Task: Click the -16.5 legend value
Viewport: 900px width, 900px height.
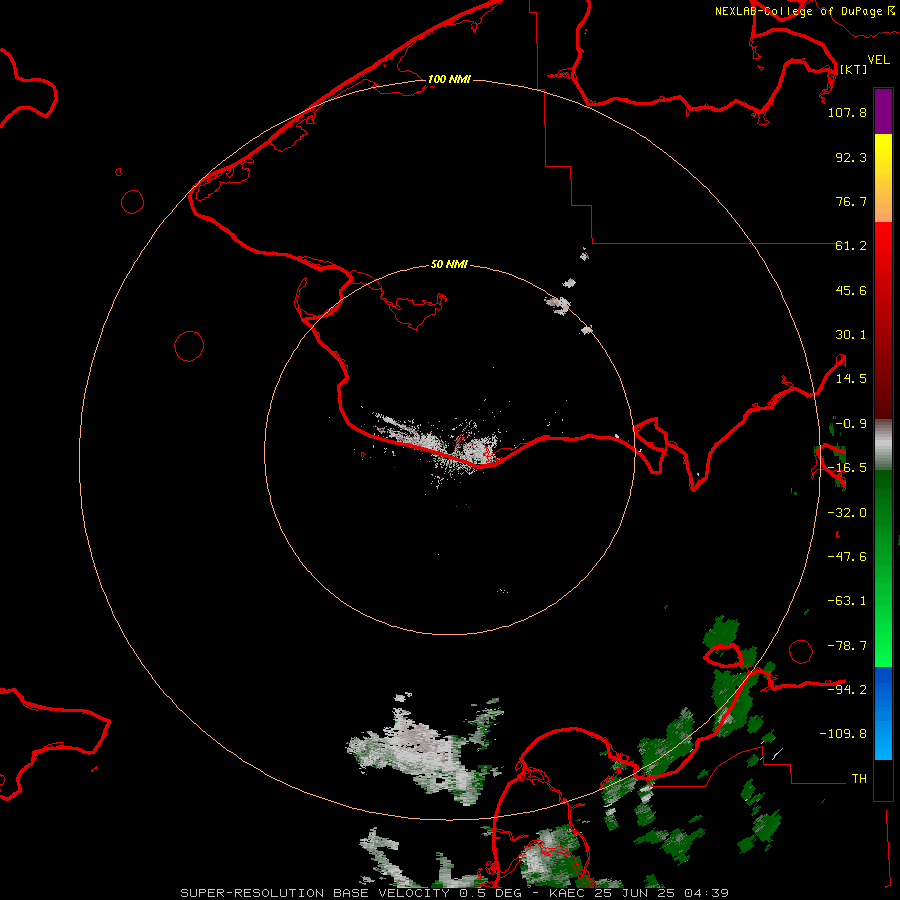Action: 847,468
